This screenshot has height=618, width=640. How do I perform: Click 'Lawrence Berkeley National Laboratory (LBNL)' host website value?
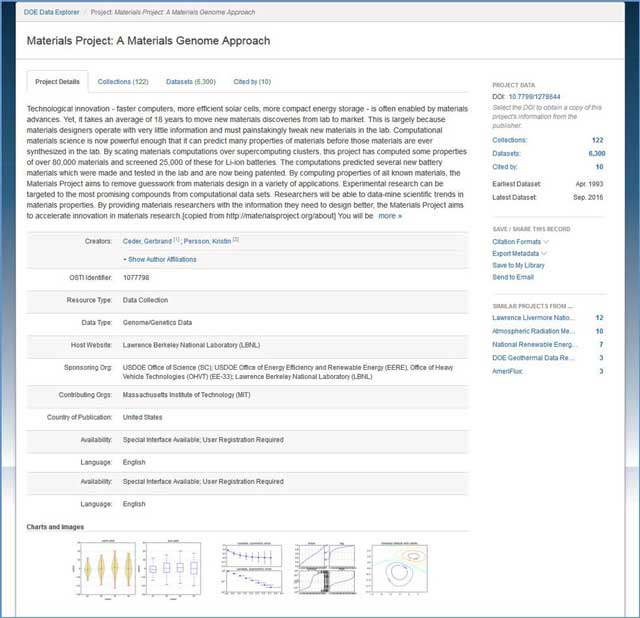(191, 345)
